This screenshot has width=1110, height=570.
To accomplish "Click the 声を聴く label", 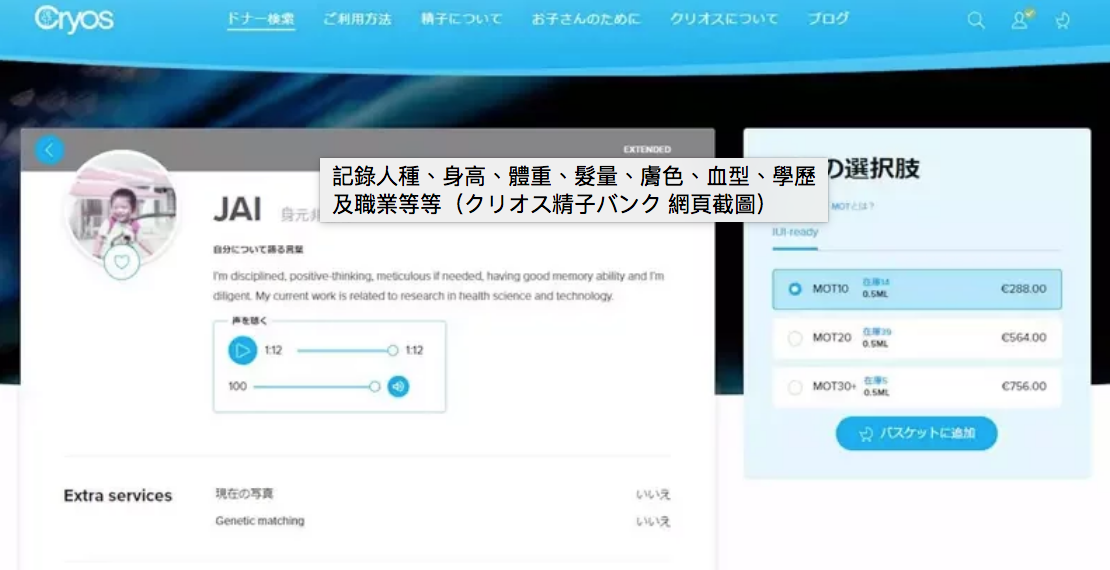I will pyautogui.click(x=250, y=321).
